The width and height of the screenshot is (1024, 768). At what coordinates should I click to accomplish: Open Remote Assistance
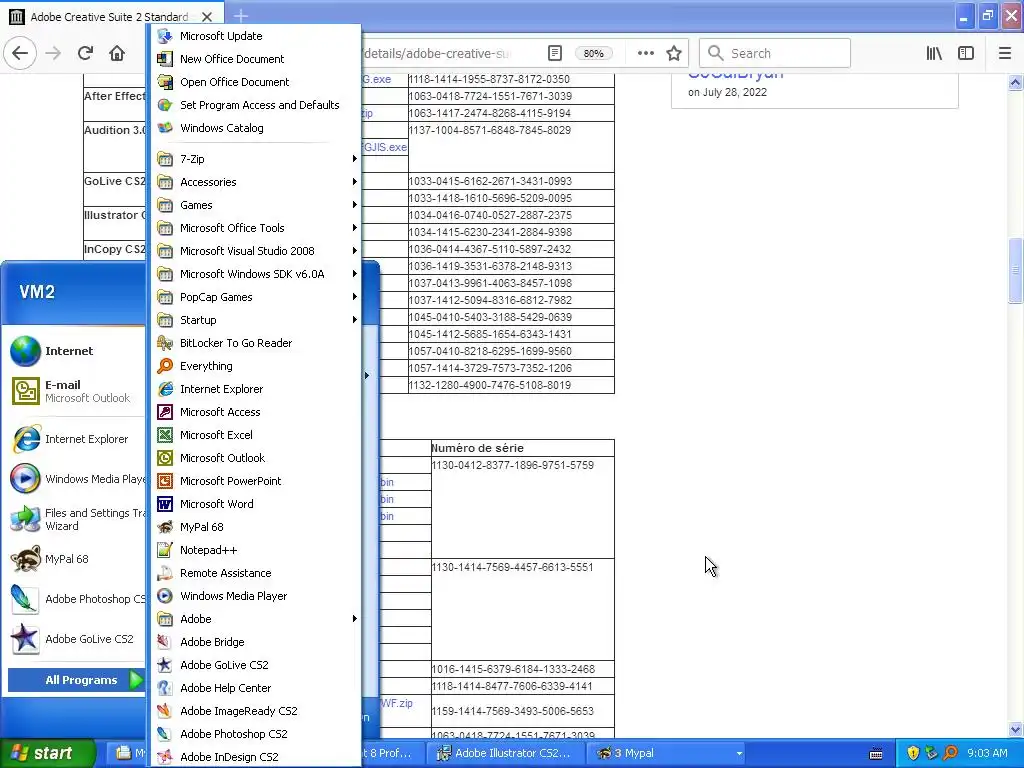pos(255,573)
